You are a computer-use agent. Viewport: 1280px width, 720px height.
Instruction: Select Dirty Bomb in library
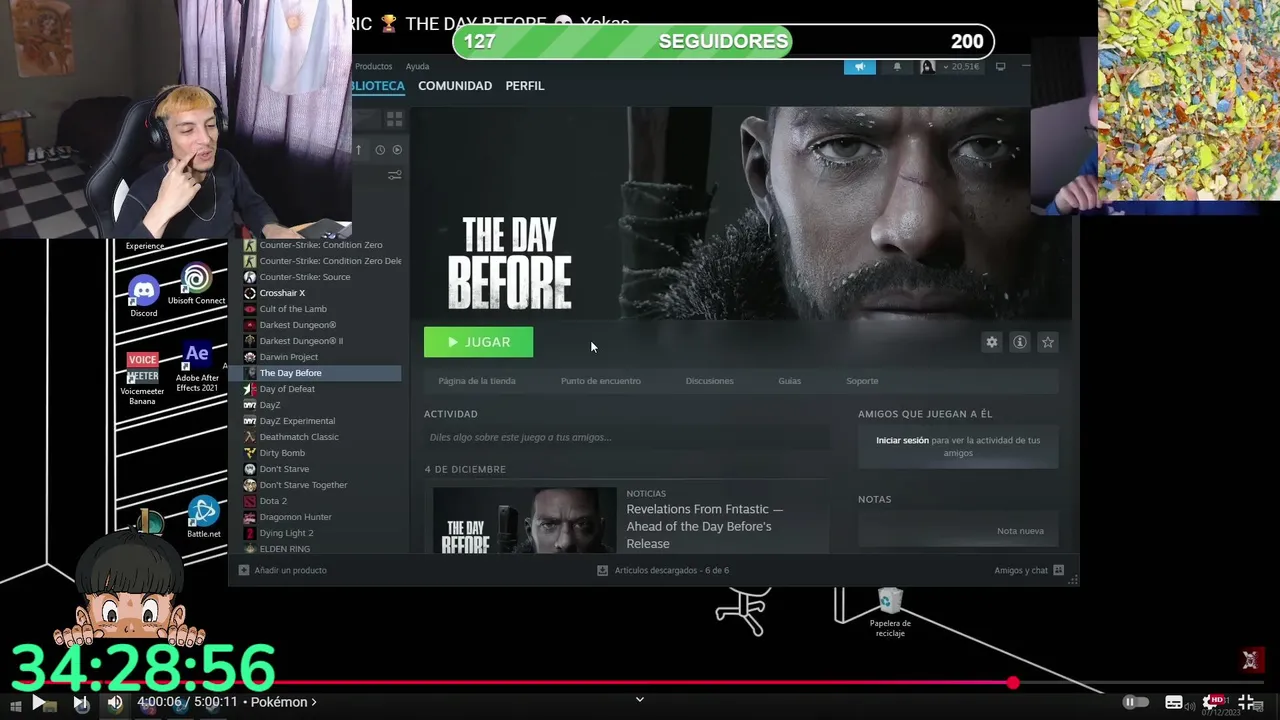[282, 453]
